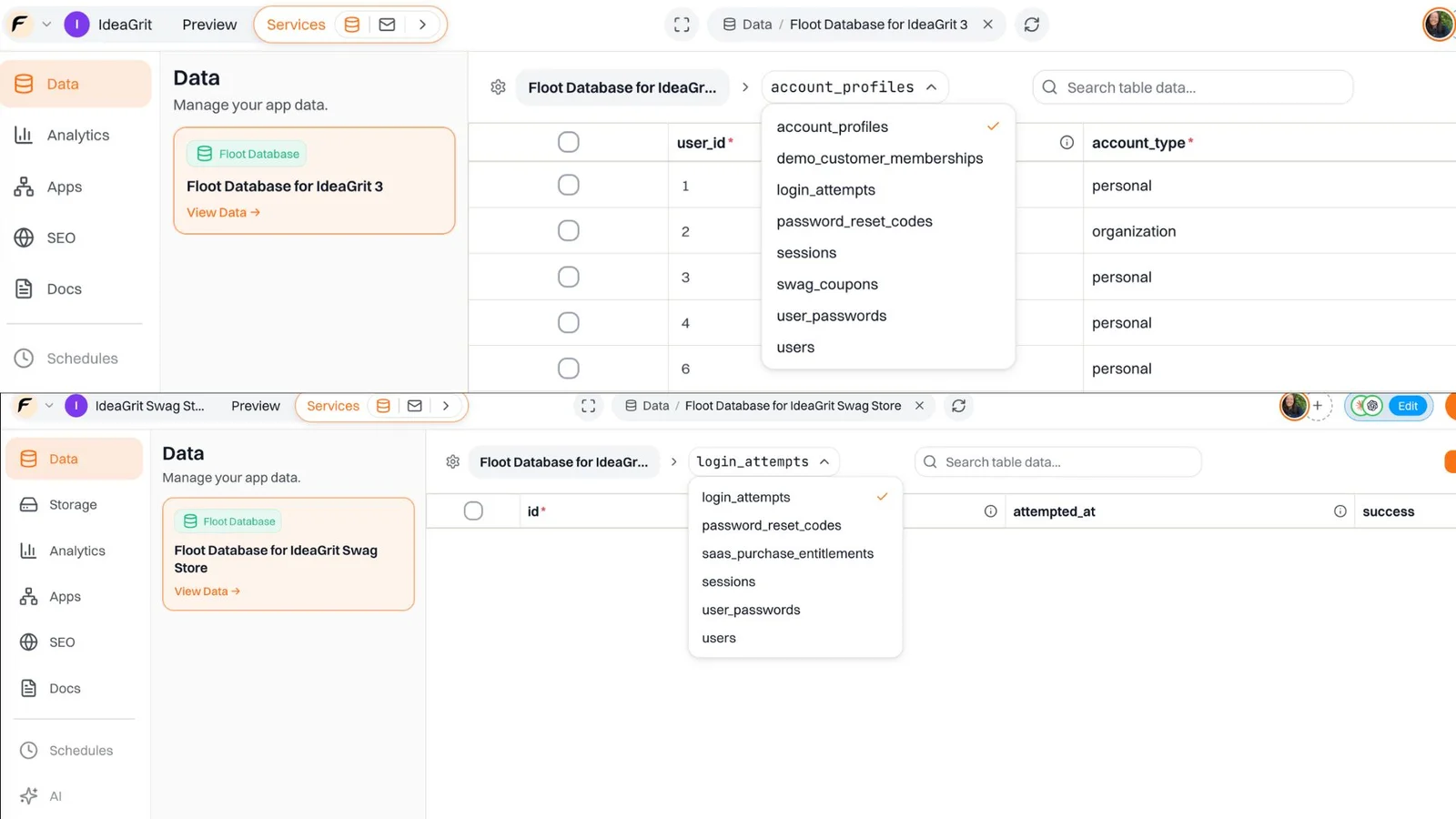Open table settings gear in bottom Swag Store window
Image resolution: width=1456 pixels, height=819 pixels.
pyautogui.click(x=452, y=462)
